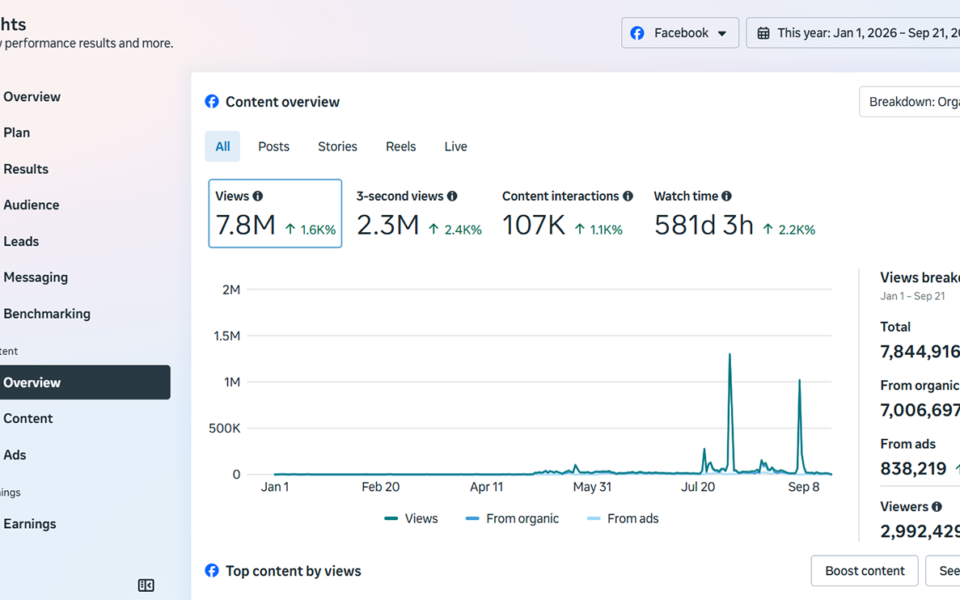Screen dimensions: 960x600
Task: Switch to the Reels tab
Action: pyautogui.click(x=401, y=146)
